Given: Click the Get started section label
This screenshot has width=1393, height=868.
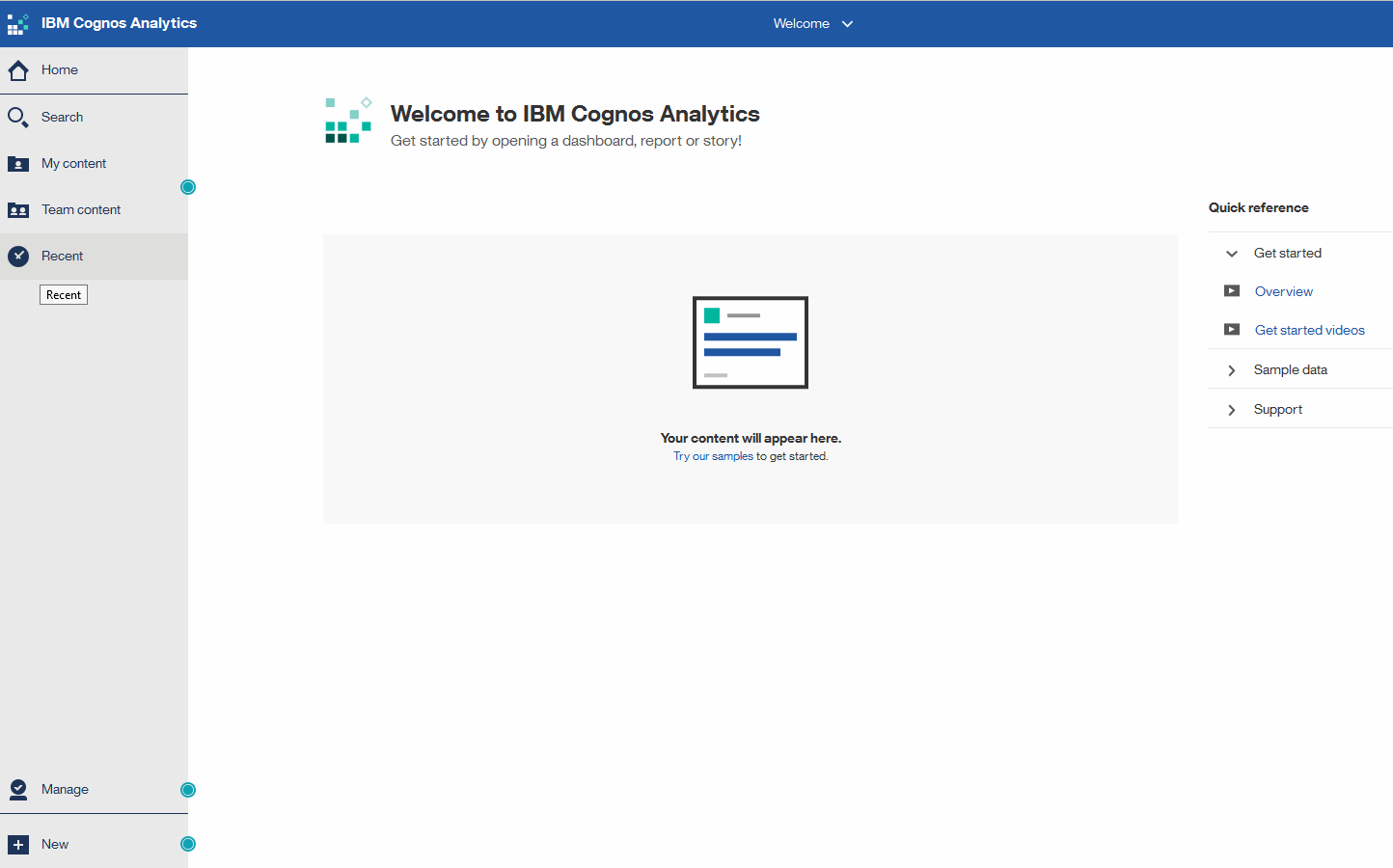Looking at the screenshot, I should click(x=1287, y=253).
